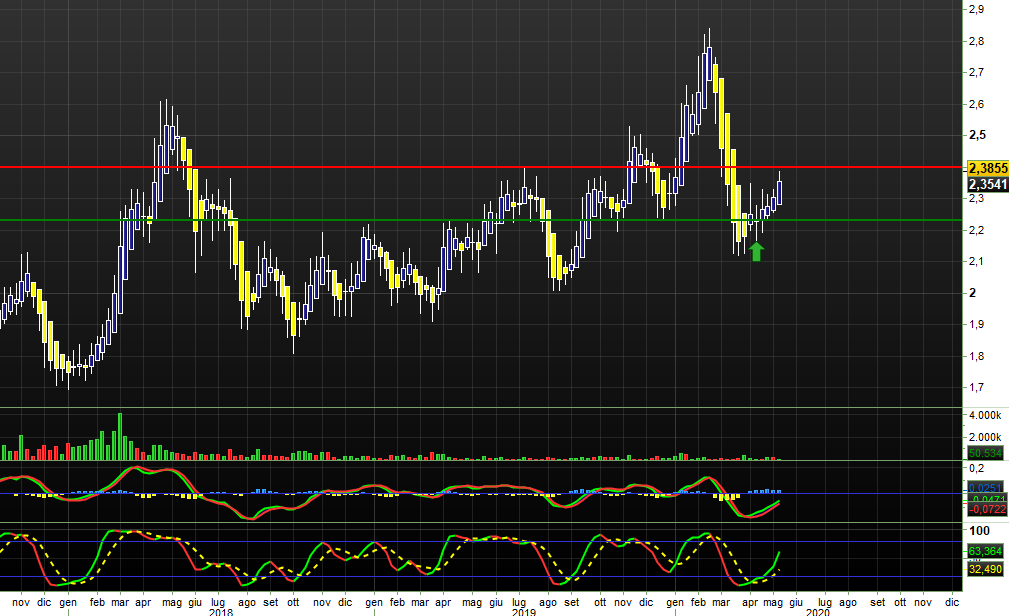The height and width of the screenshot is (616, 1009).
Task: Click the 2018 year label on time axis
Action: tap(220, 611)
